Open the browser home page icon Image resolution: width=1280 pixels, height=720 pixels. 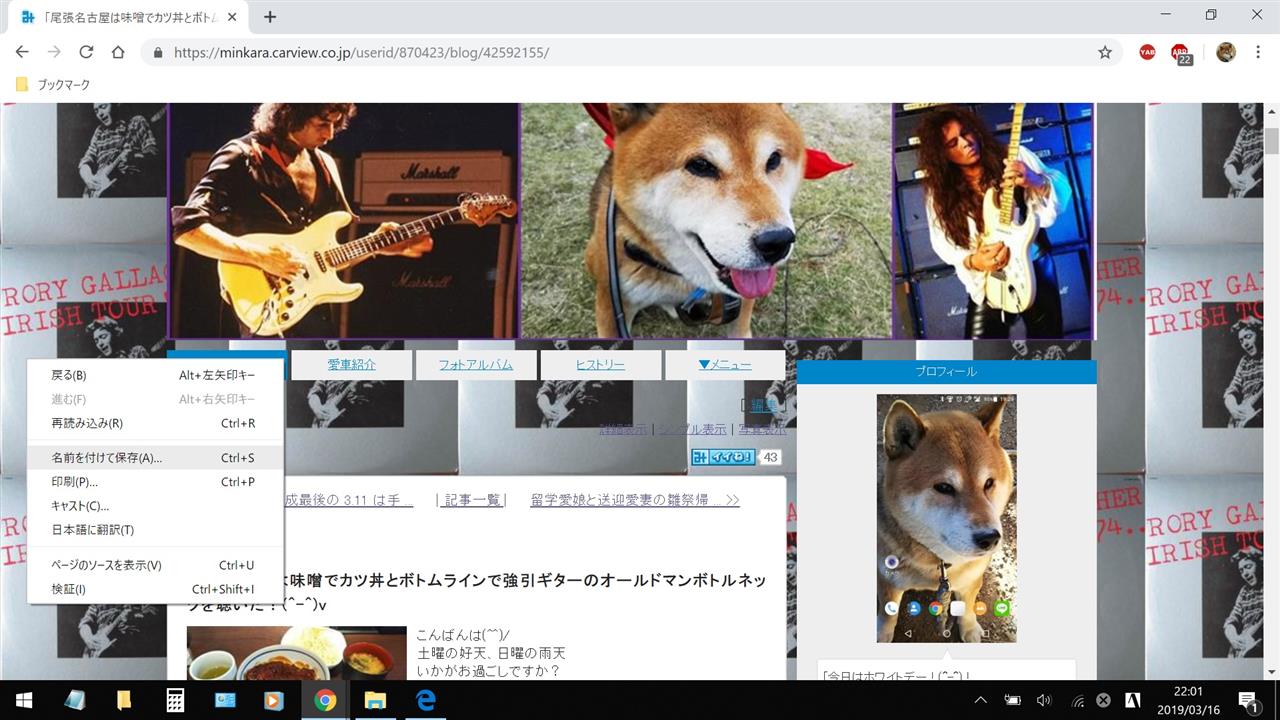(x=118, y=52)
